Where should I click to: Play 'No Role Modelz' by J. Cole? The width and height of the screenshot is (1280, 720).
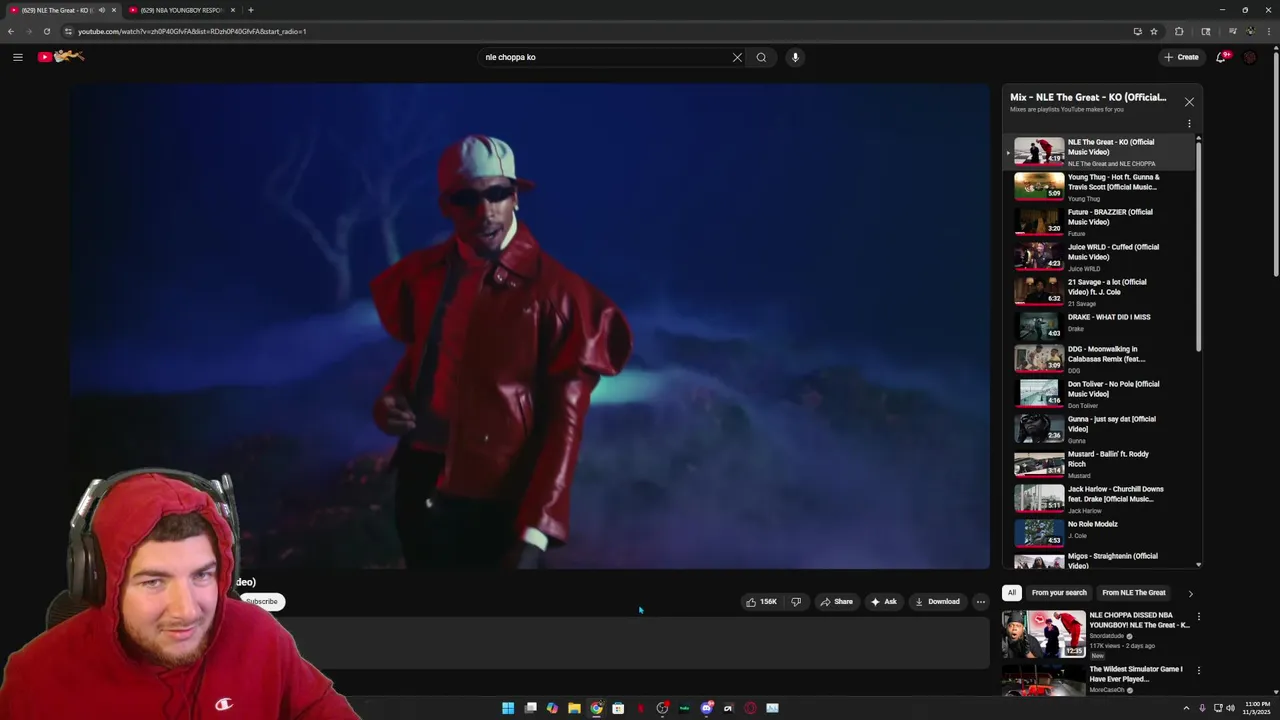click(1098, 532)
